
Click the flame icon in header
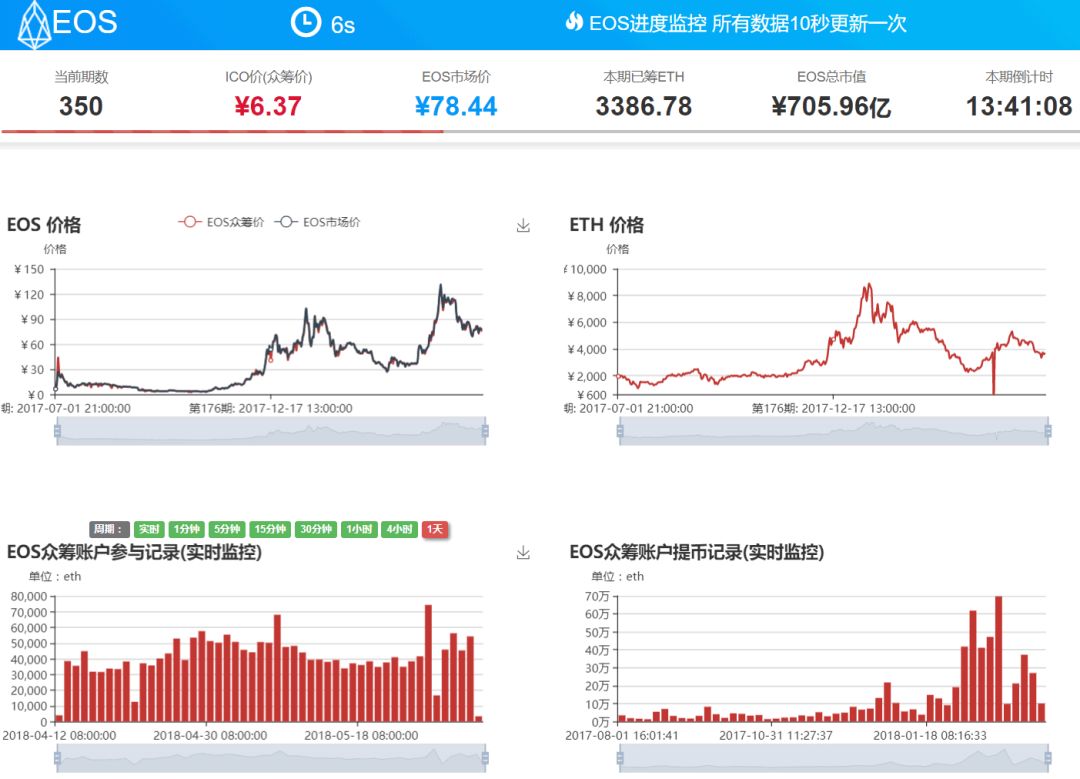coord(574,22)
